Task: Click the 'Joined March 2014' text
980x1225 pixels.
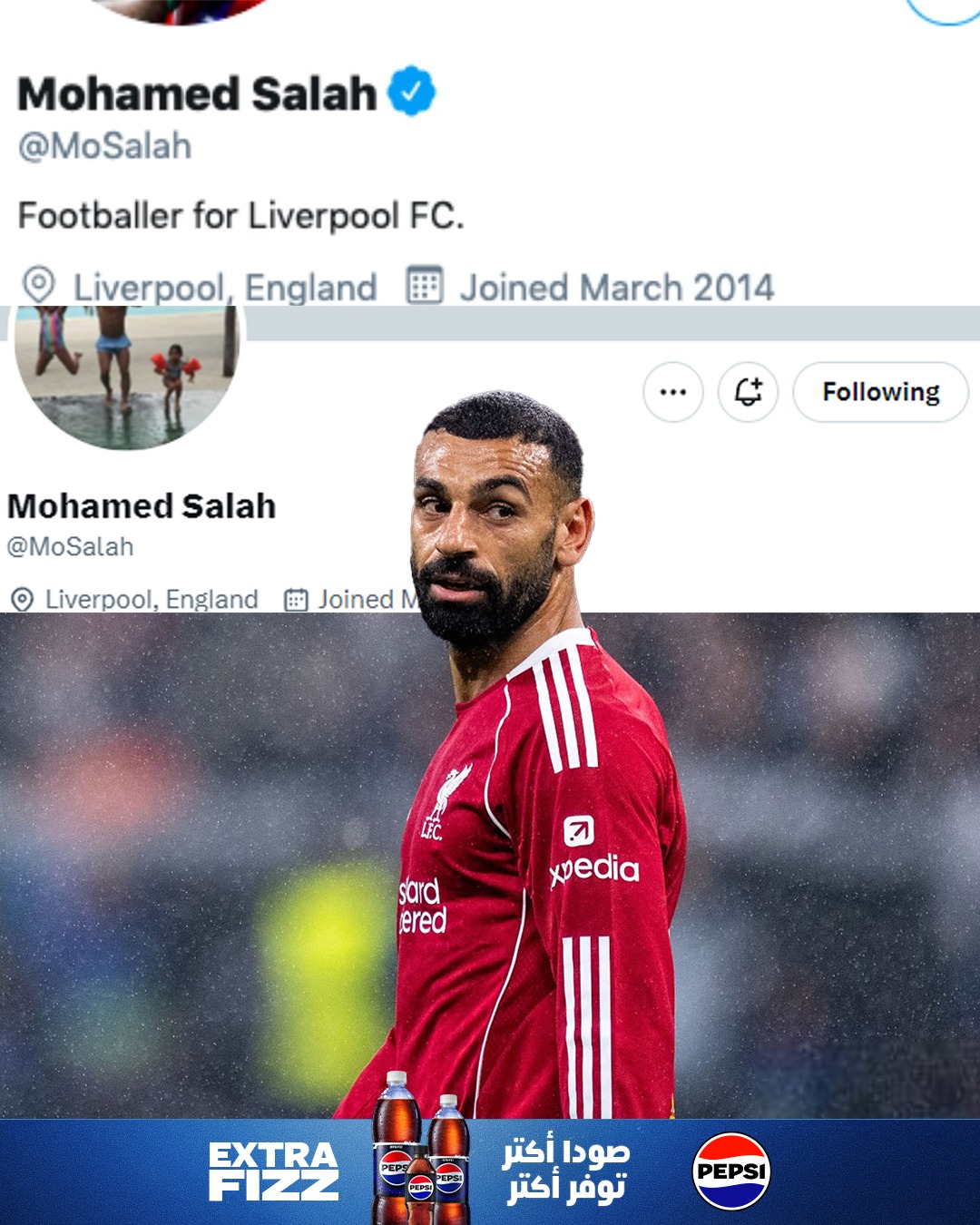Action: point(617,288)
